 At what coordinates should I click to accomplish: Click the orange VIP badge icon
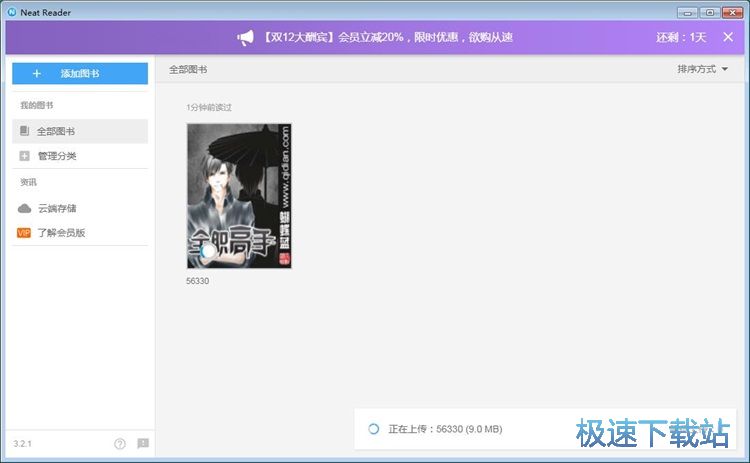(24, 233)
